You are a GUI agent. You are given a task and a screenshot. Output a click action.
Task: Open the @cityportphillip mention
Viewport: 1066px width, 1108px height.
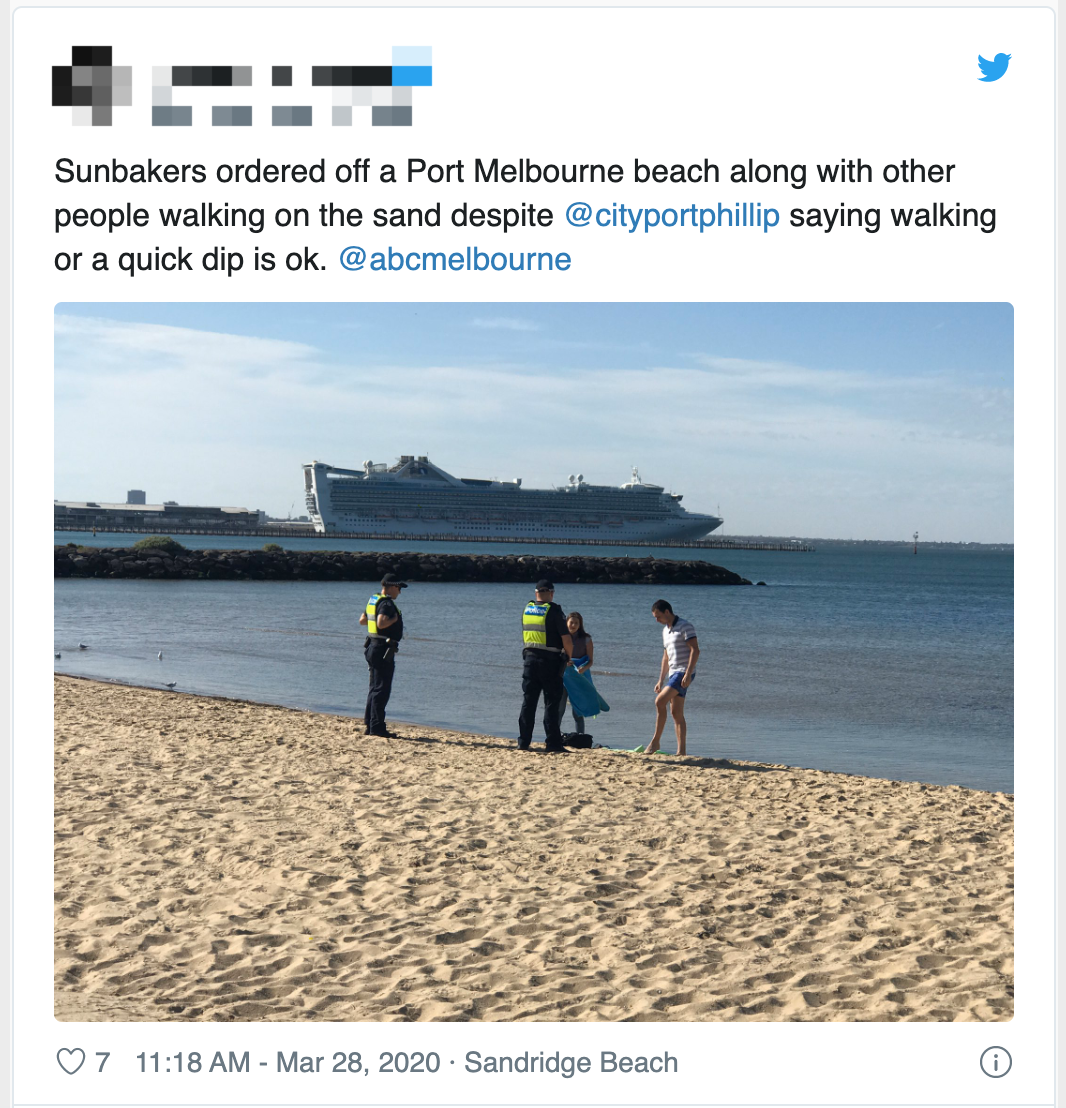(x=672, y=216)
